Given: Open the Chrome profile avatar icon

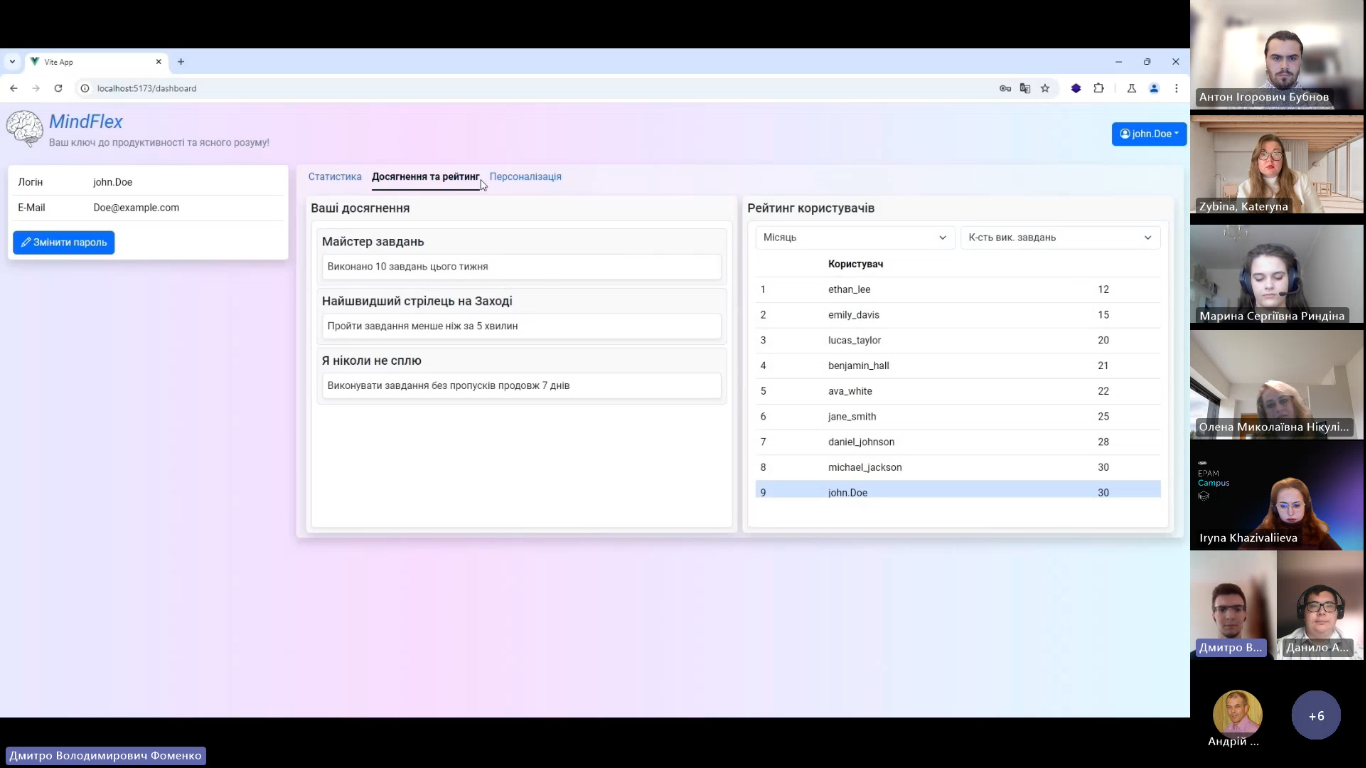Looking at the screenshot, I should click(1153, 88).
